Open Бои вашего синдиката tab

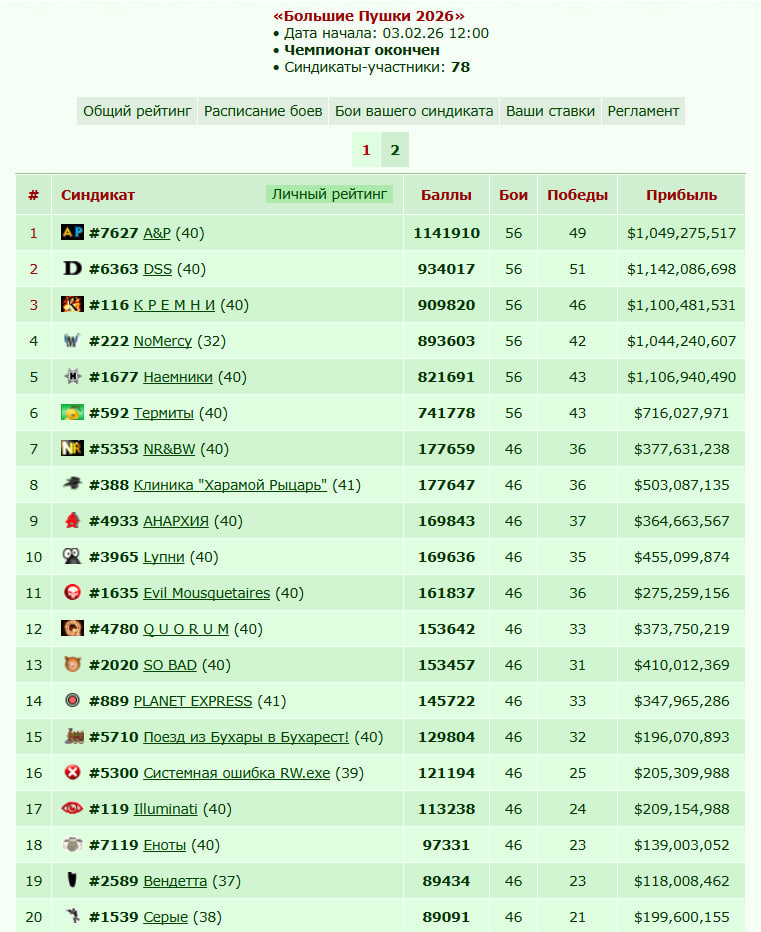(x=414, y=111)
